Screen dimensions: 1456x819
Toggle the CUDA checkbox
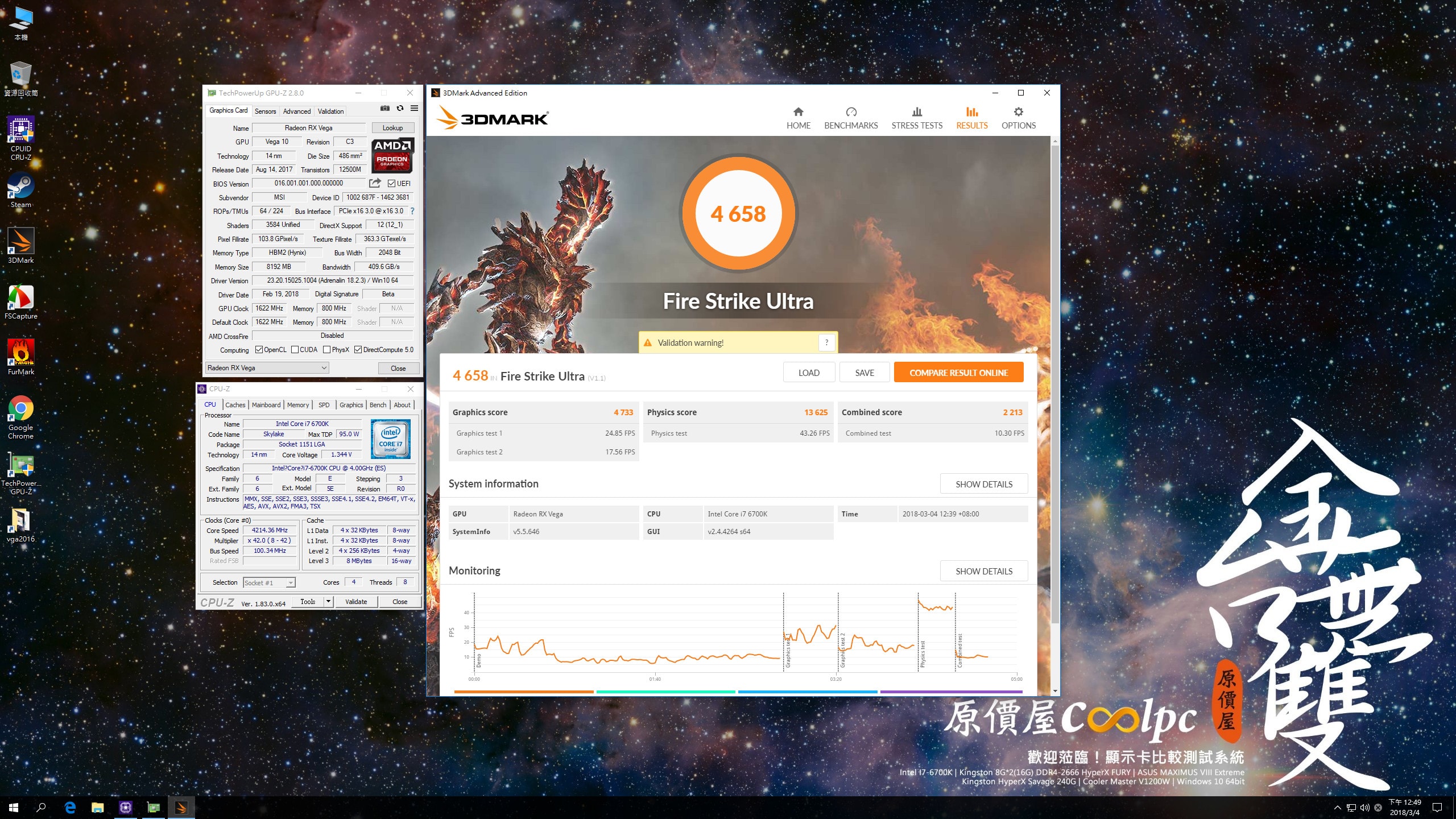(x=295, y=350)
